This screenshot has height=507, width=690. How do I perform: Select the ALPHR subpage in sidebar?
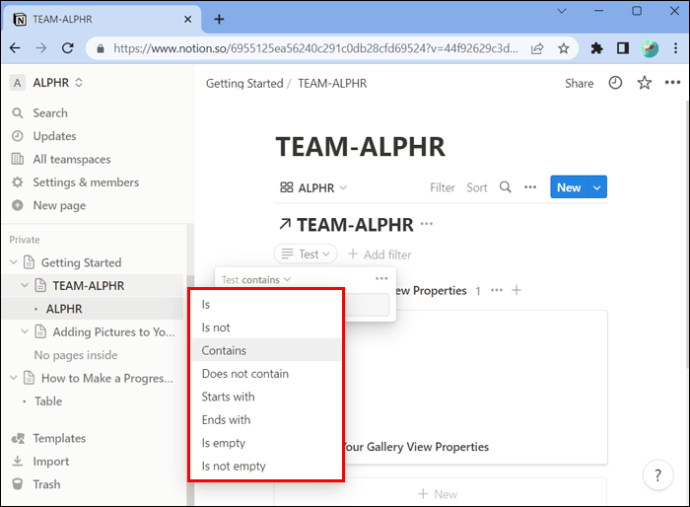click(64, 309)
